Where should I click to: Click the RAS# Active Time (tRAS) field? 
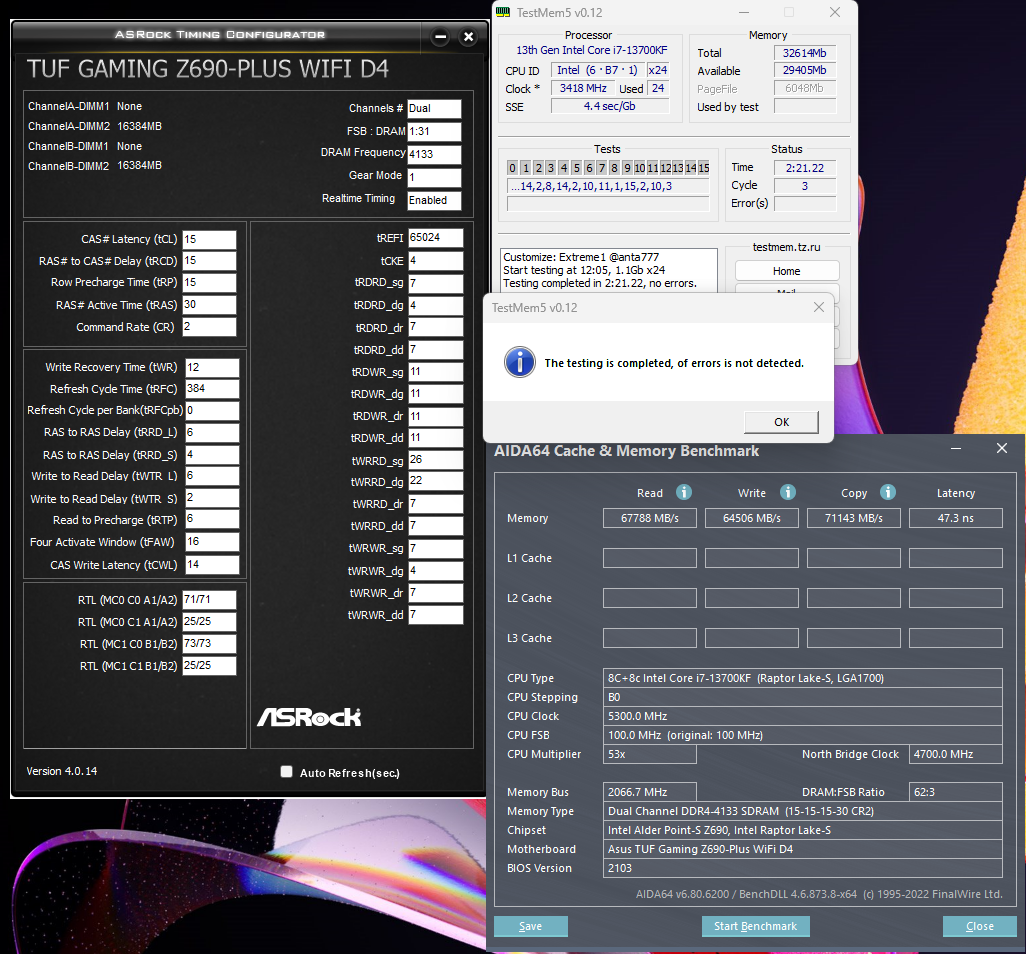point(209,305)
